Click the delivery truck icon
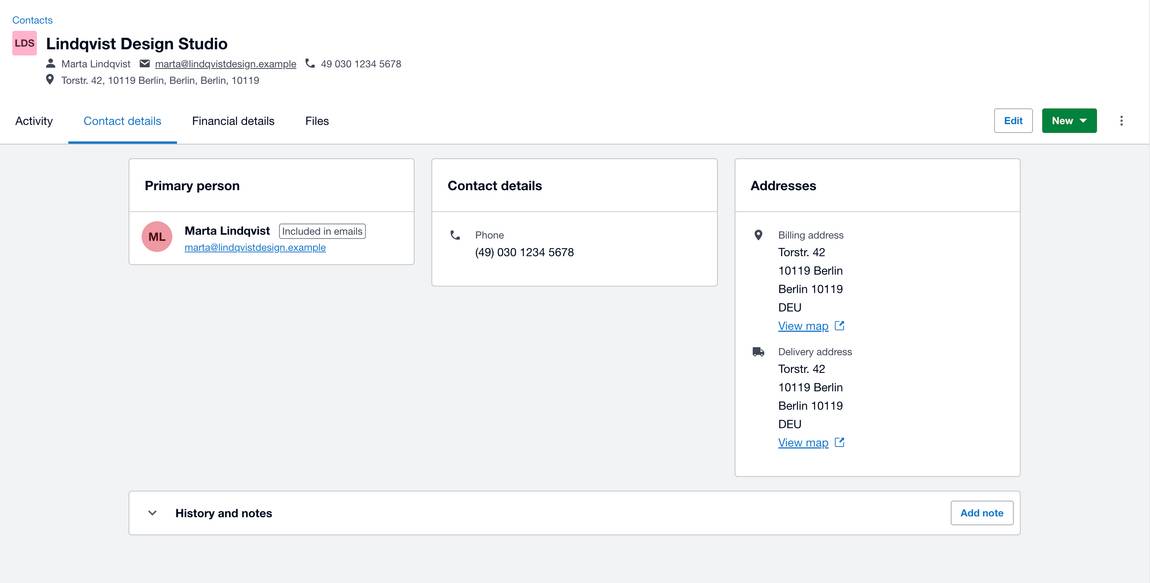1150x583 pixels. tap(758, 352)
